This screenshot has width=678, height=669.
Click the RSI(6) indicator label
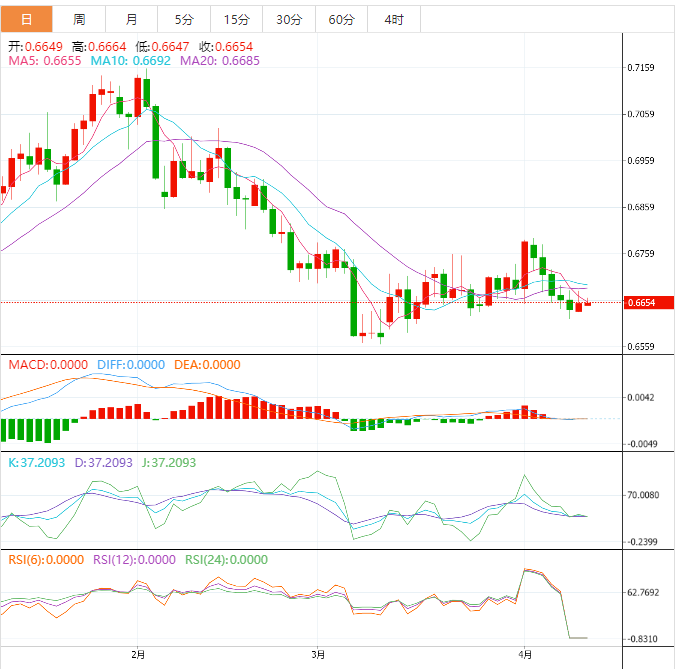pos(46,560)
